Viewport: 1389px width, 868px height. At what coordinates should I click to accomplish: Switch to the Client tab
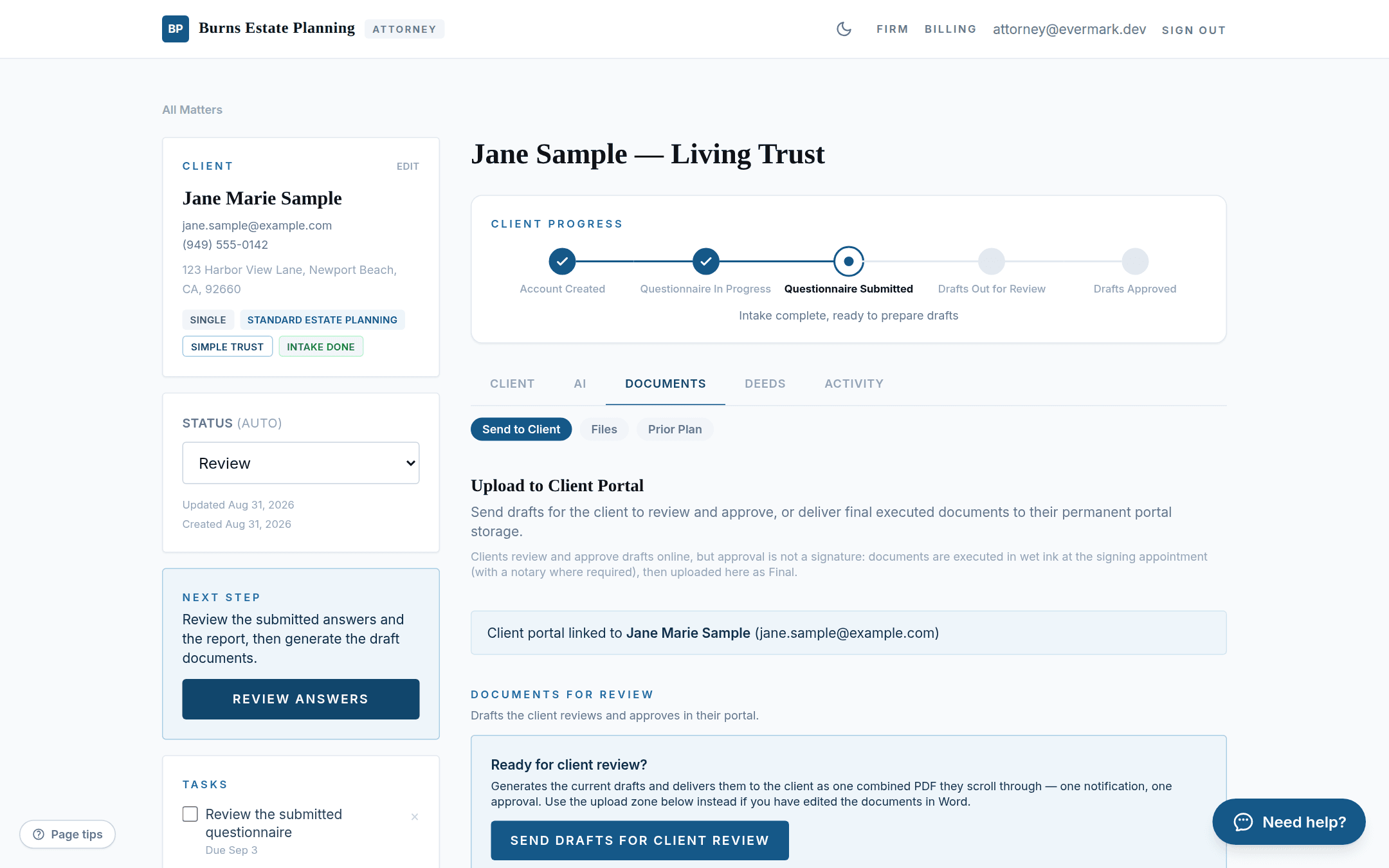coord(512,384)
